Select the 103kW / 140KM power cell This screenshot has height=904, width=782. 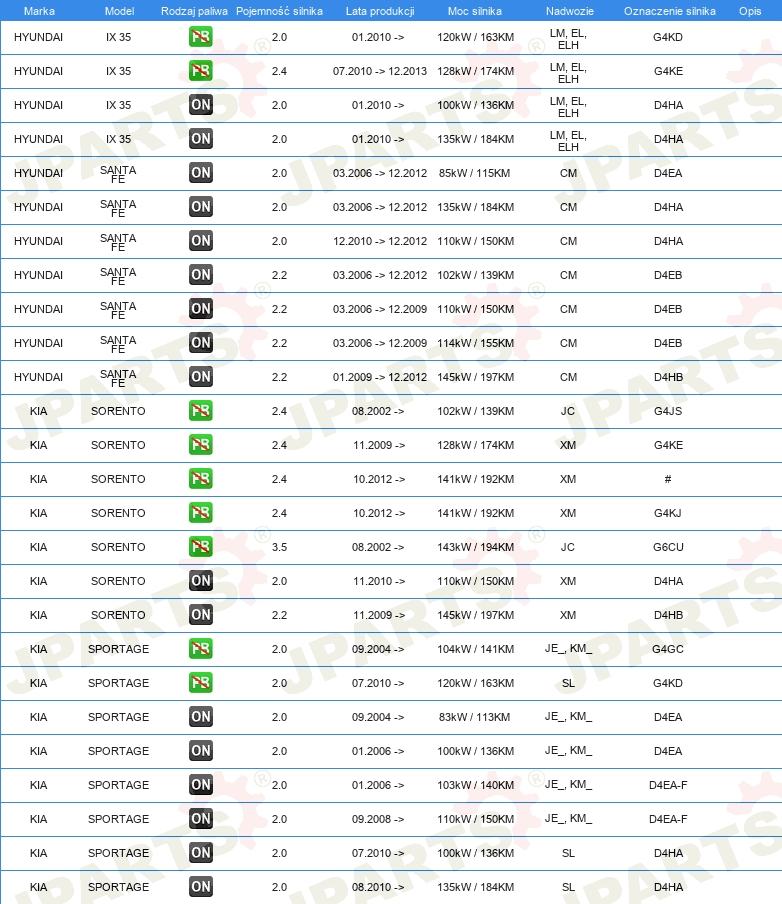coord(475,785)
